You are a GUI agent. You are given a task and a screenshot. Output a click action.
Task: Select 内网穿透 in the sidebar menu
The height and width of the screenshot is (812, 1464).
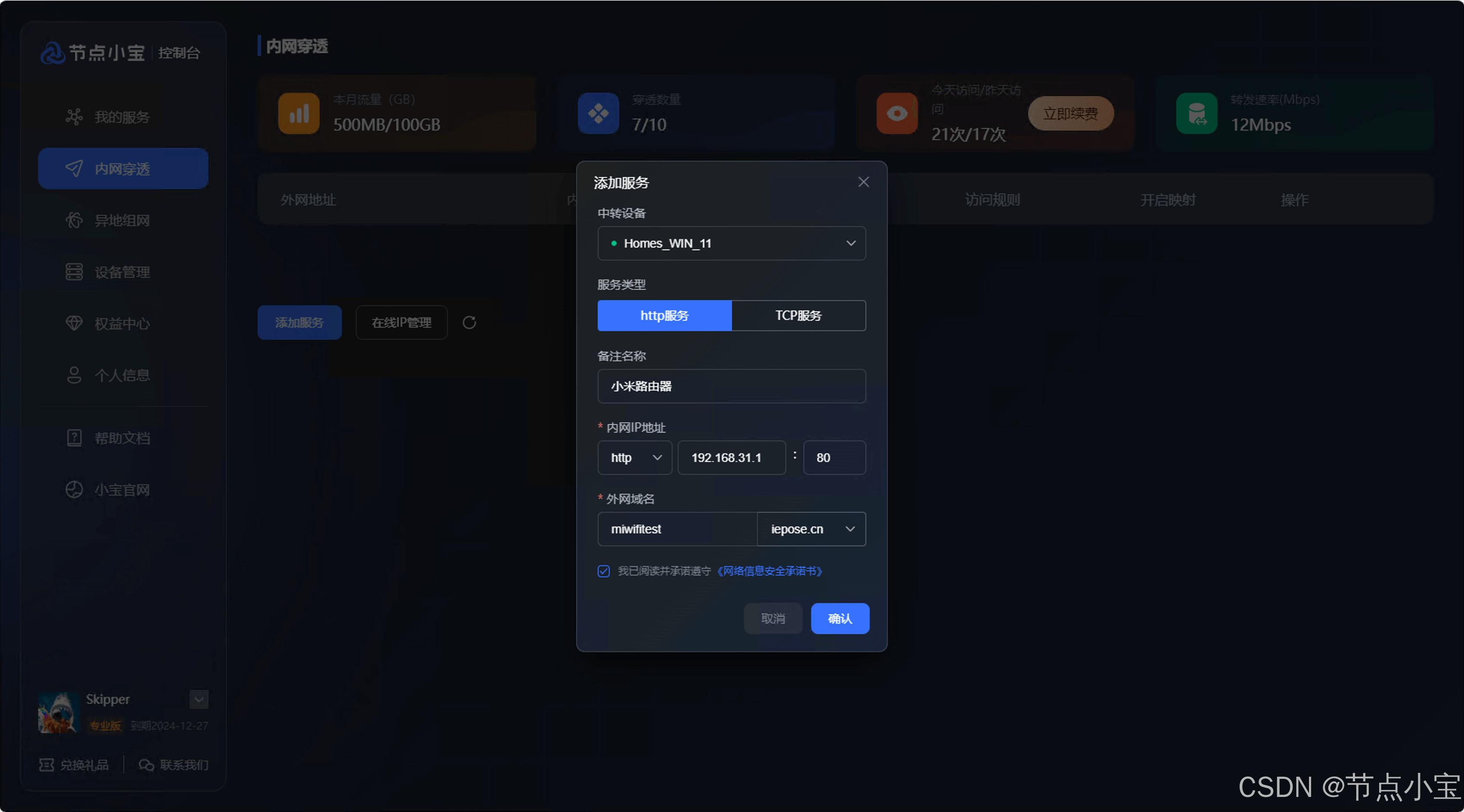click(123, 169)
